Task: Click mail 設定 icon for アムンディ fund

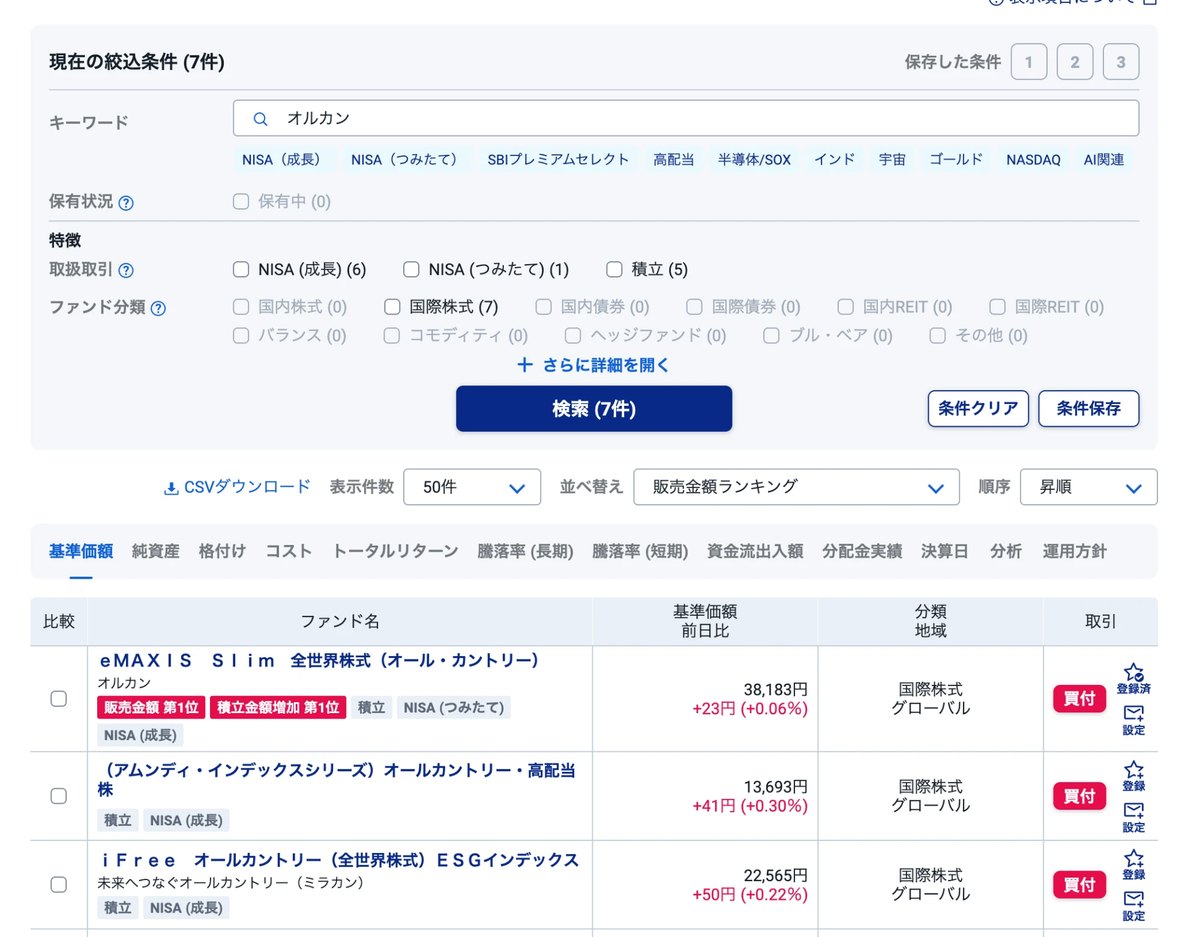Action: 1133,810
